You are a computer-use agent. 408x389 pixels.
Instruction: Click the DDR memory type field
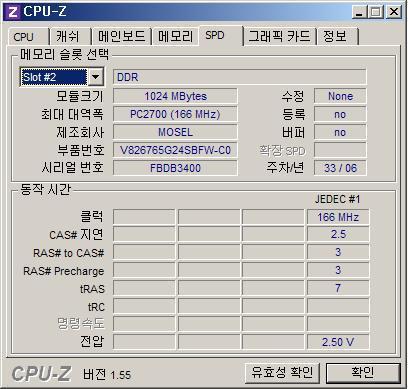pos(240,77)
